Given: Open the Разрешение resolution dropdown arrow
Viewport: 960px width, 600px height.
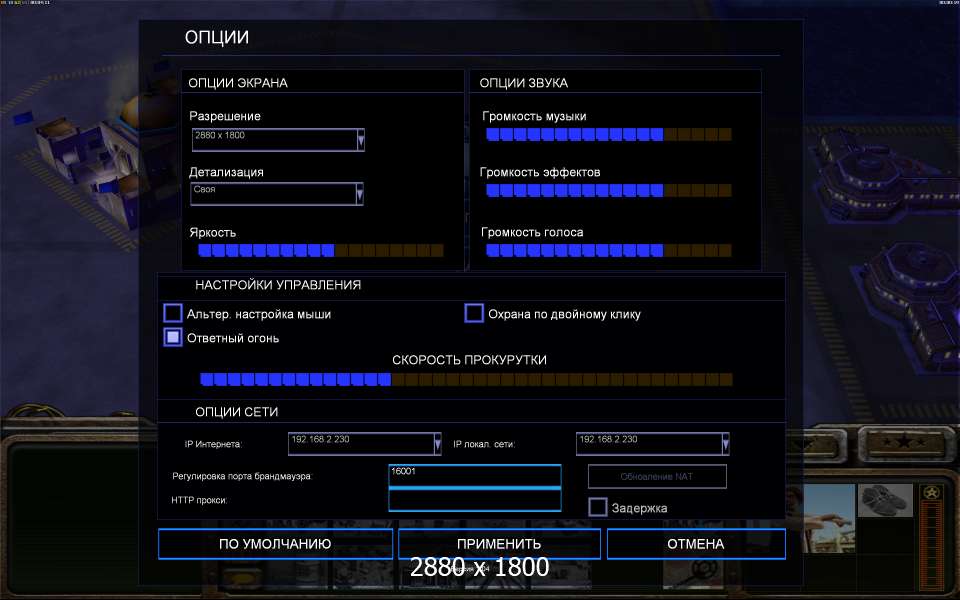Looking at the screenshot, I should (x=361, y=140).
